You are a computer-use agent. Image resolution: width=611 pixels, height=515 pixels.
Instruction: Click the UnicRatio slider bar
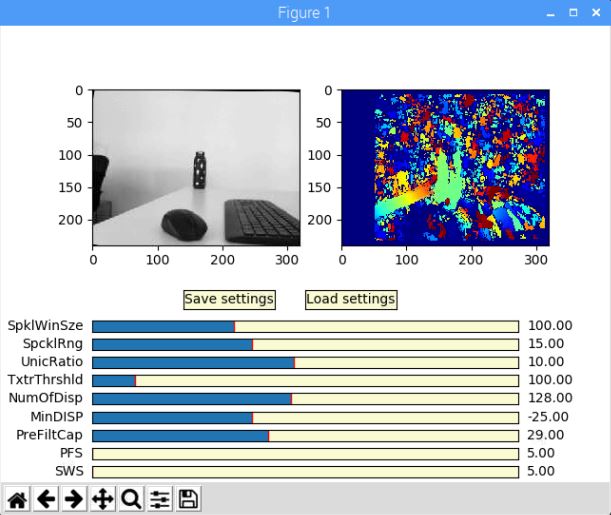305,362
